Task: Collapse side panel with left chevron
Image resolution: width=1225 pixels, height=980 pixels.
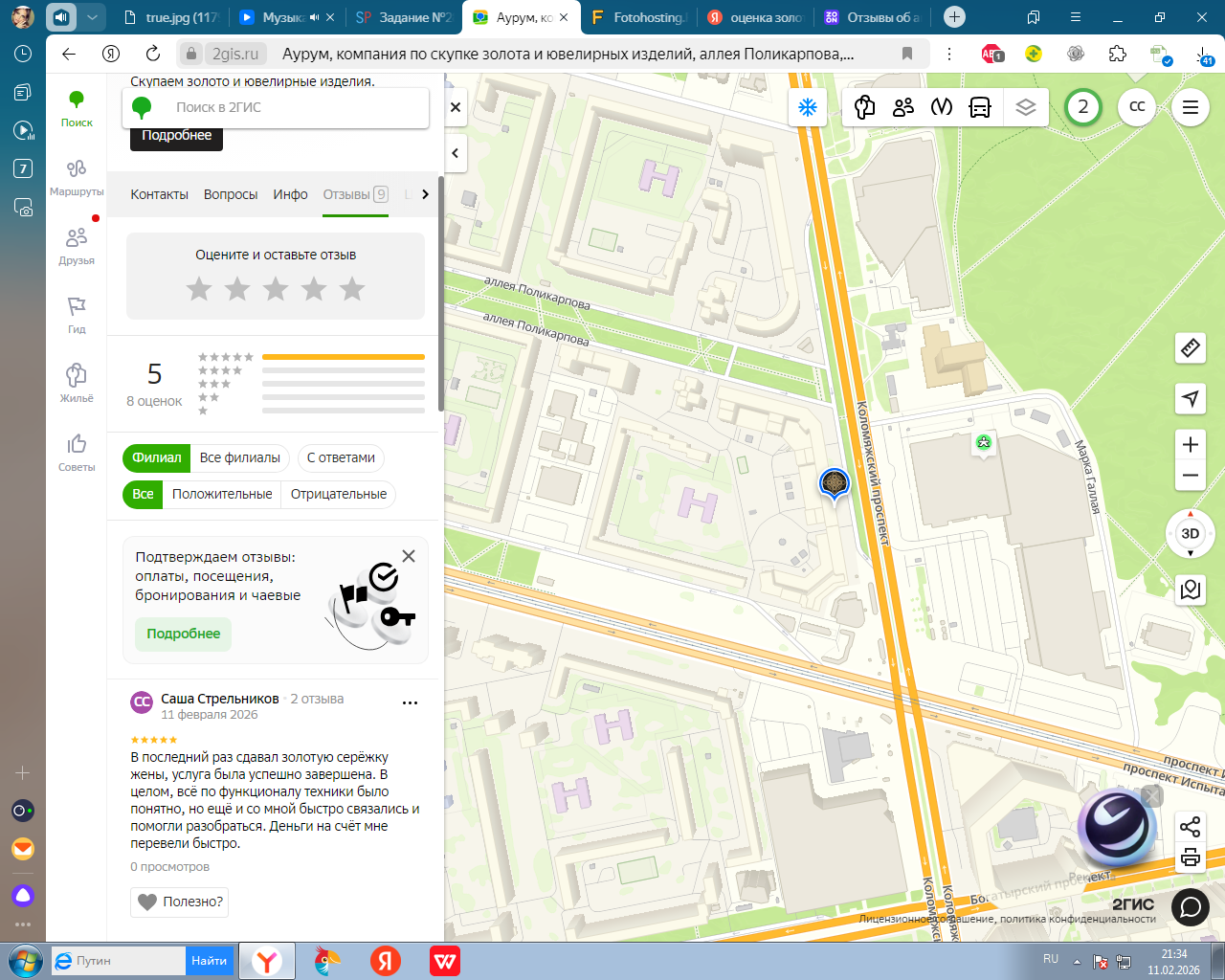Action: pos(456,153)
